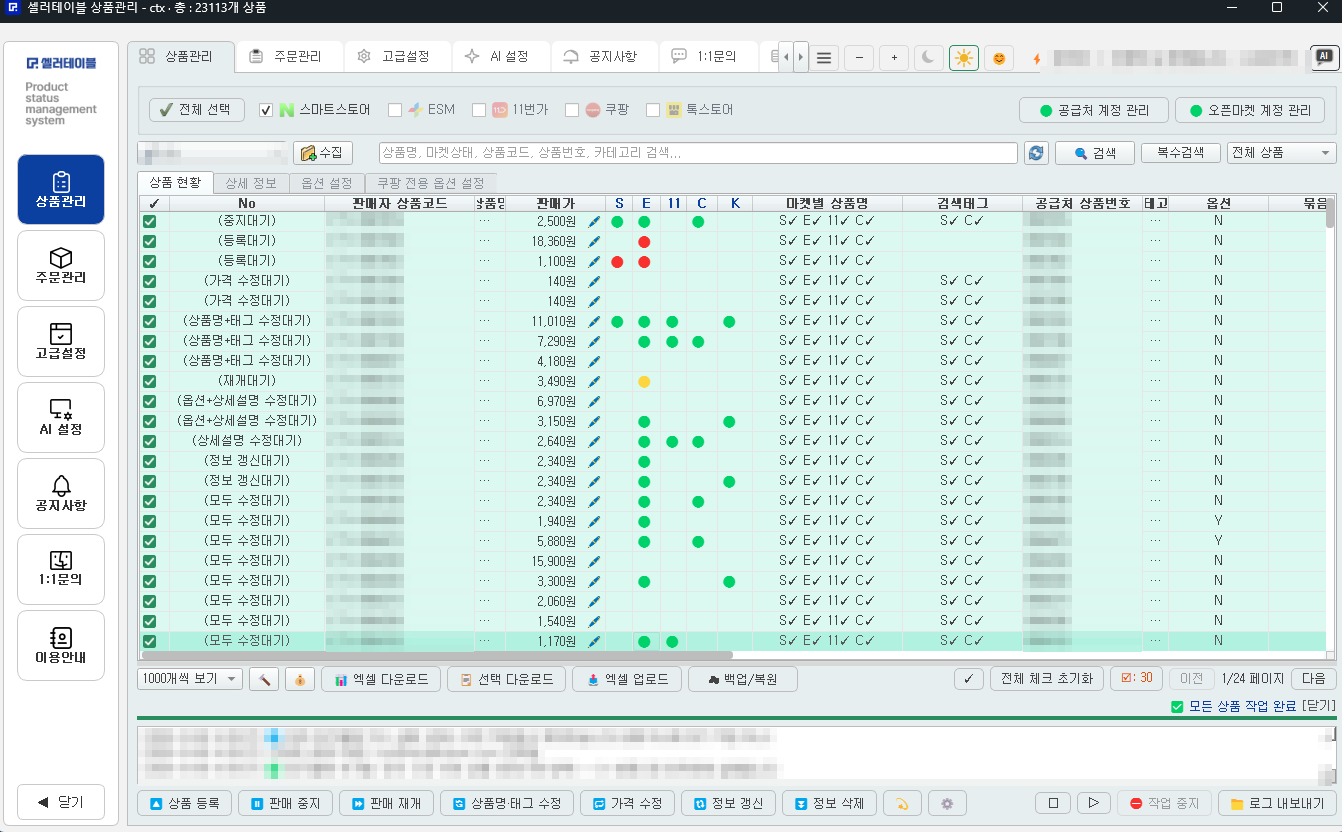Viewport: 1342px width, 832px height.
Task: Click the tab scroll right arrow
Action: click(800, 58)
